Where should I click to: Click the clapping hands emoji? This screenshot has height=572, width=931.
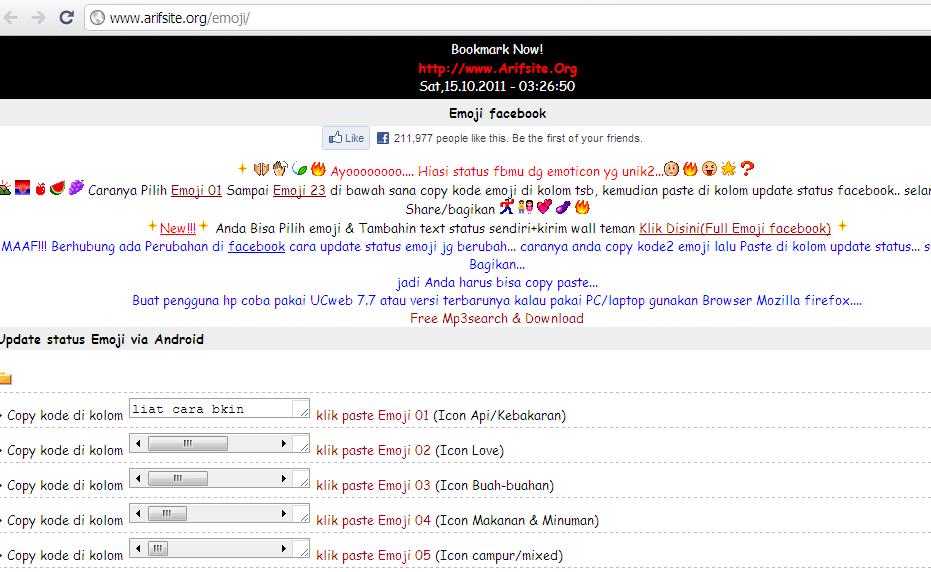(280, 169)
